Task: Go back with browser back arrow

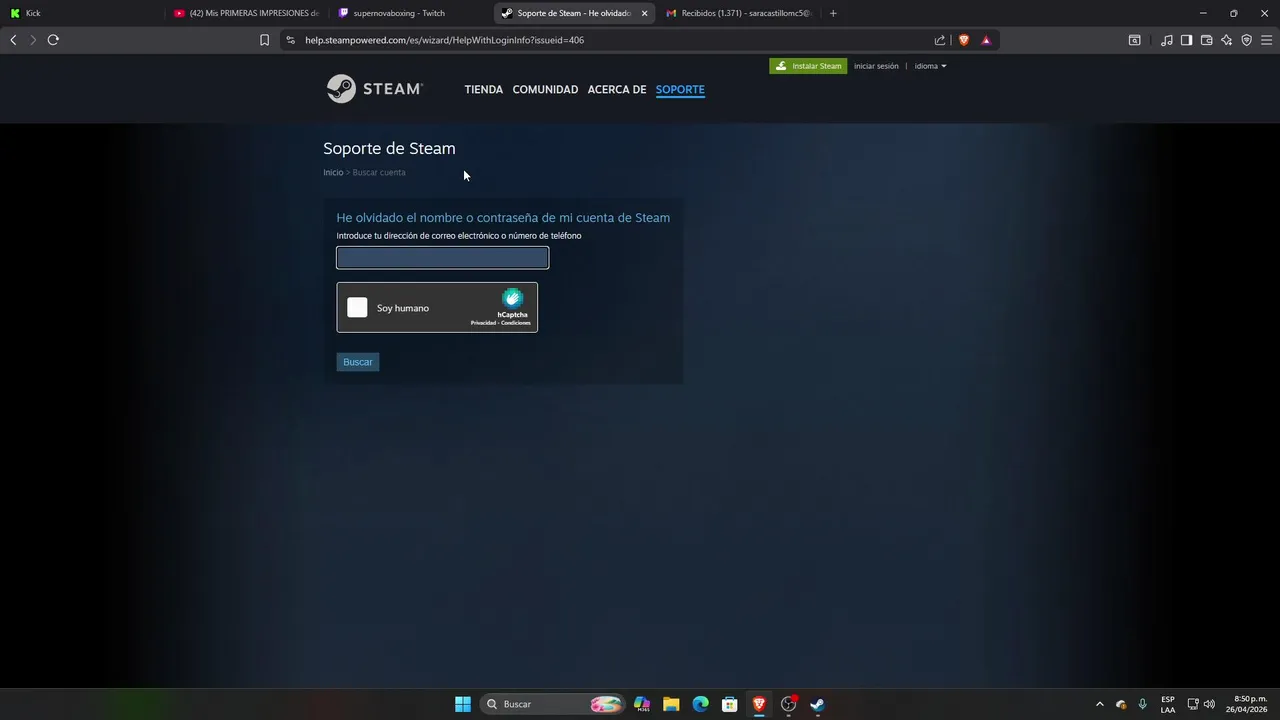Action: tap(13, 40)
